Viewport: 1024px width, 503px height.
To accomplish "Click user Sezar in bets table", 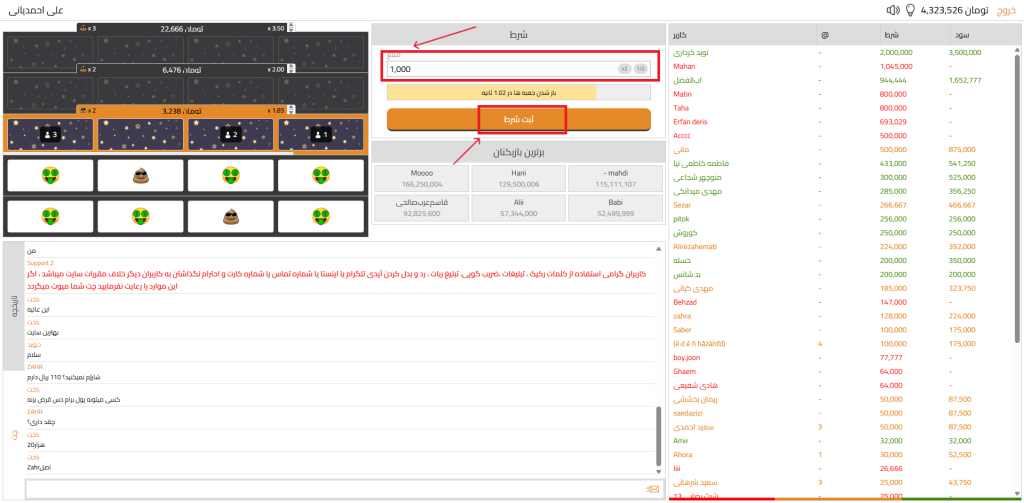I will pyautogui.click(x=682, y=205).
